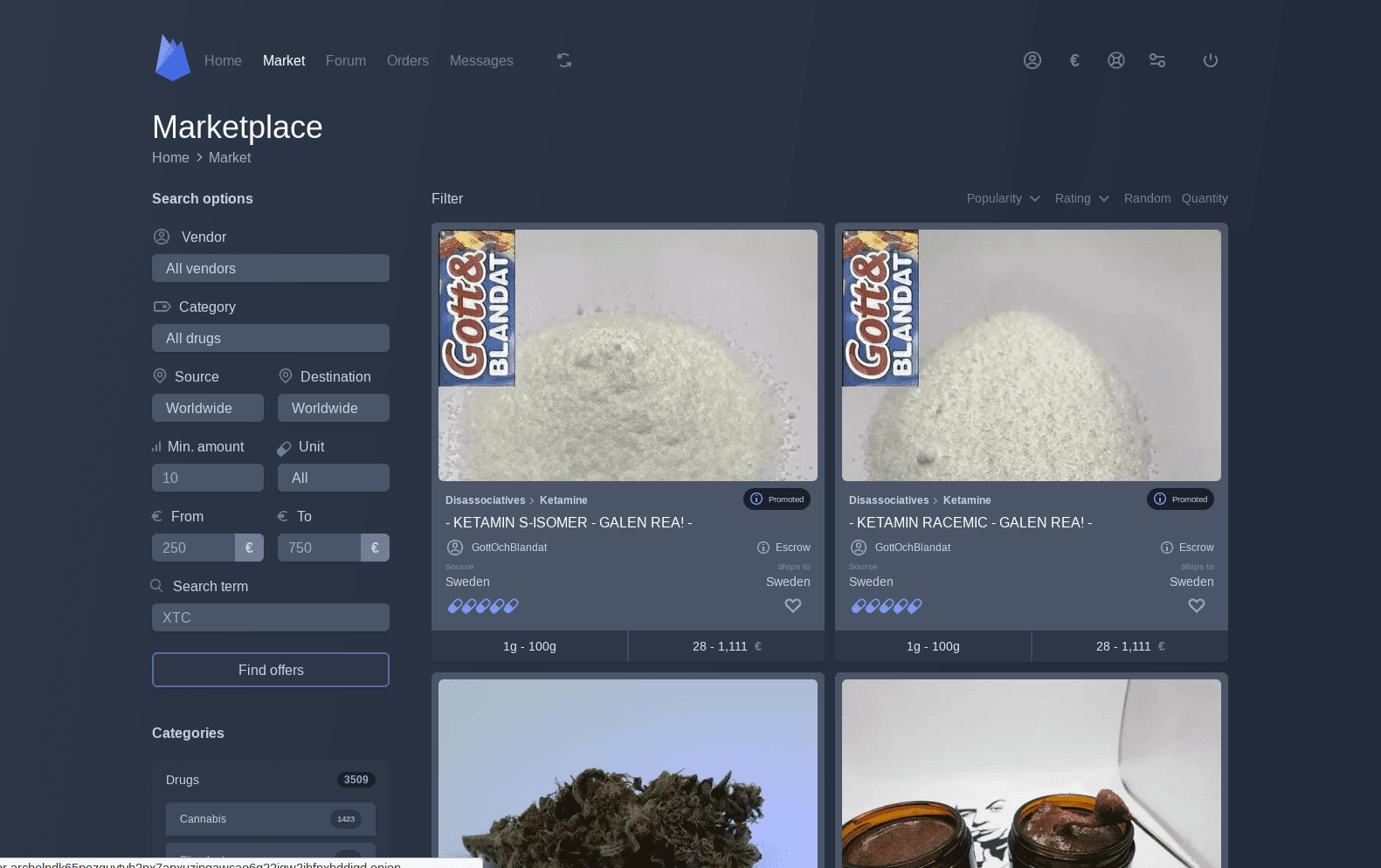Image resolution: width=1381 pixels, height=868 pixels.
Task: Open the All vendors dropdown
Action: [271, 268]
